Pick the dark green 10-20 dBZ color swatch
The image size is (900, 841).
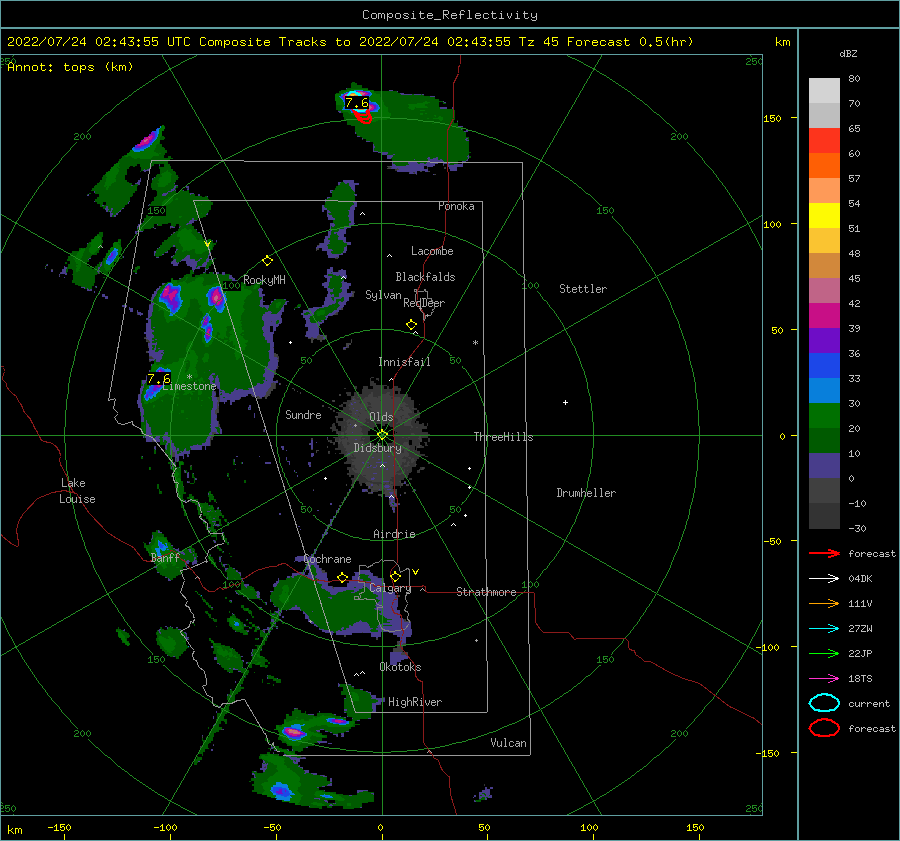click(824, 441)
